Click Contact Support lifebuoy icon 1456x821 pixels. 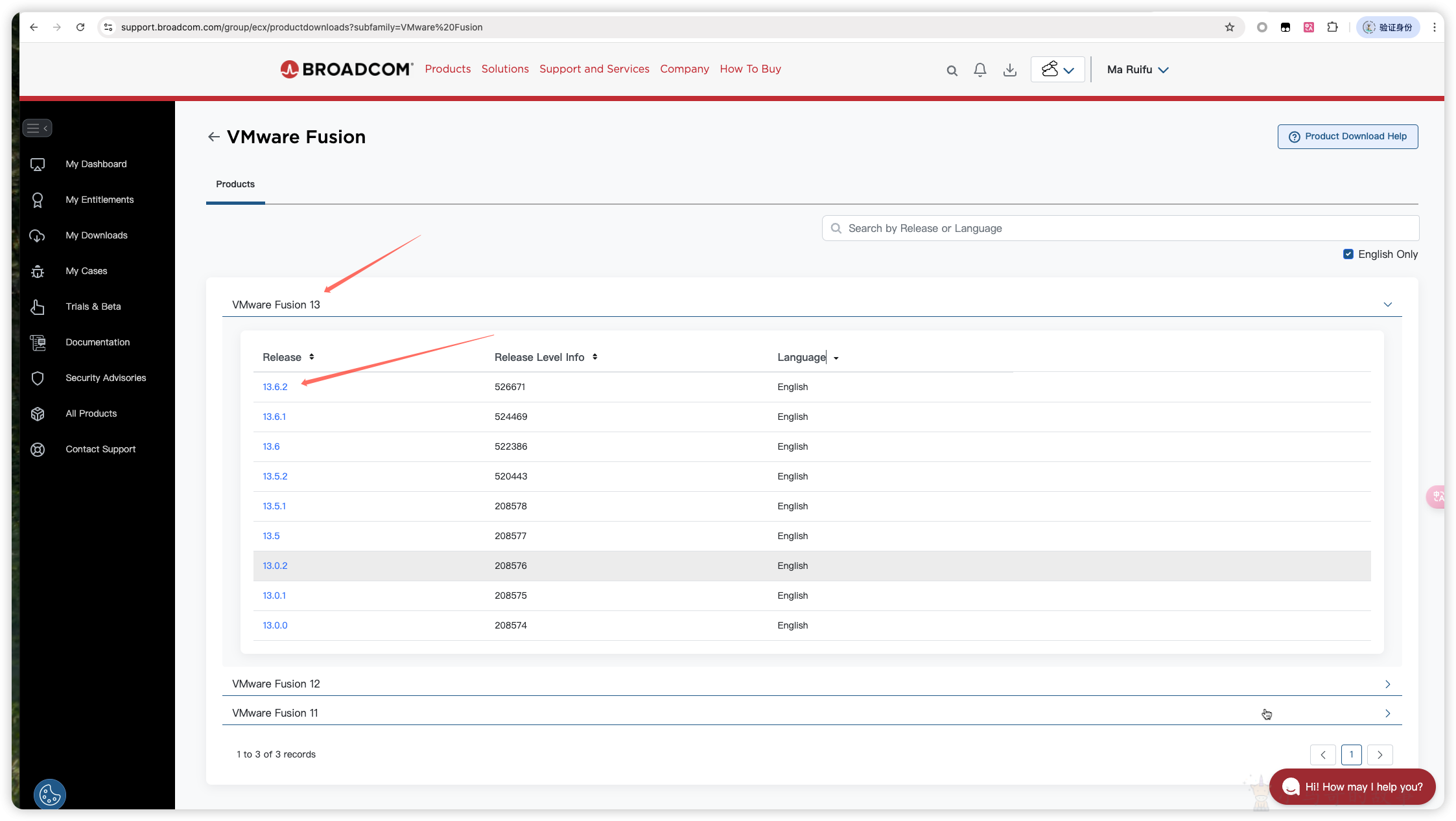coord(38,450)
